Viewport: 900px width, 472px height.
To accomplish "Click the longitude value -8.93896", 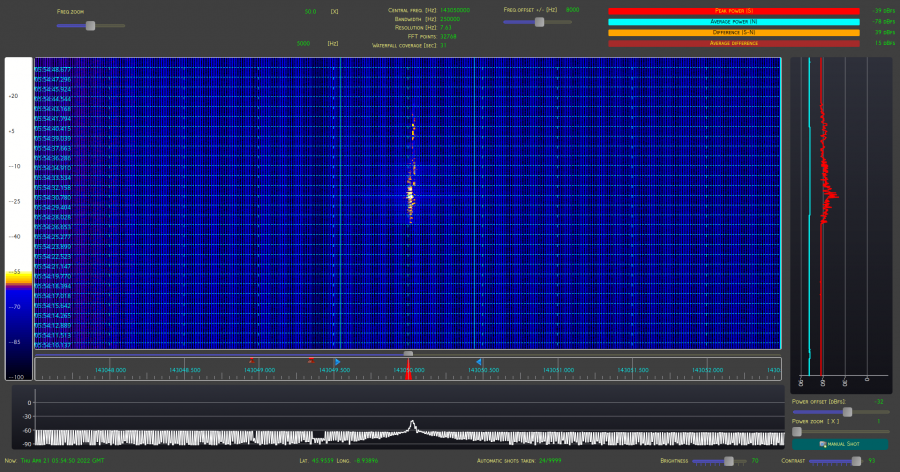I will pyautogui.click(x=366, y=461).
